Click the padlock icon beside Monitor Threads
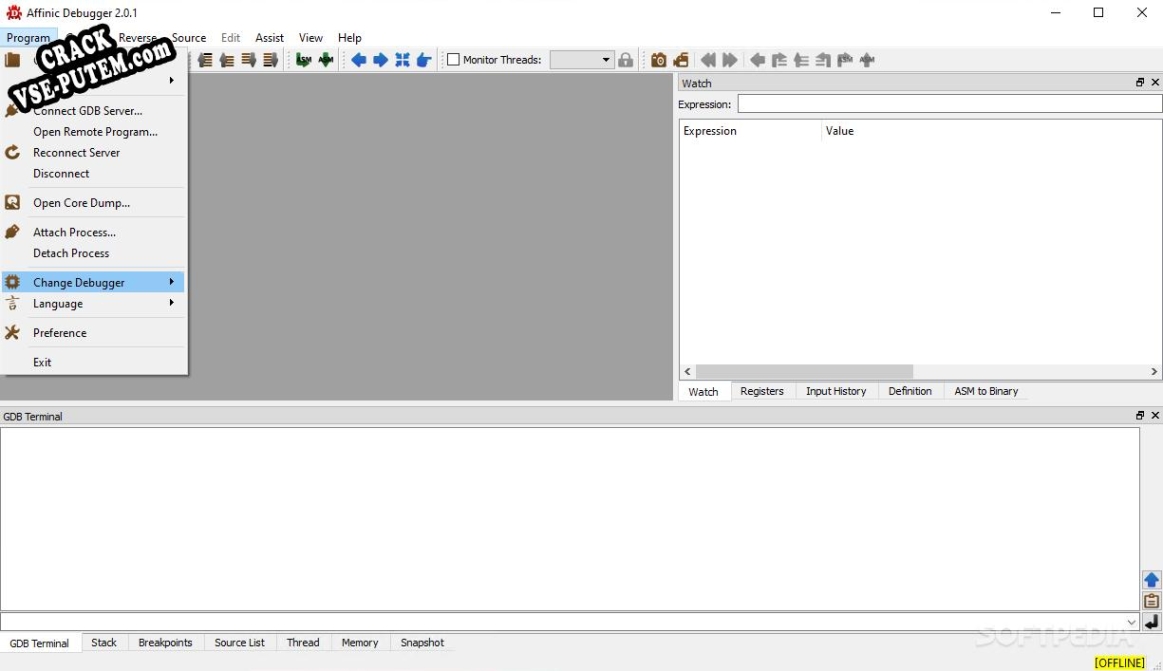 coord(625,60)
